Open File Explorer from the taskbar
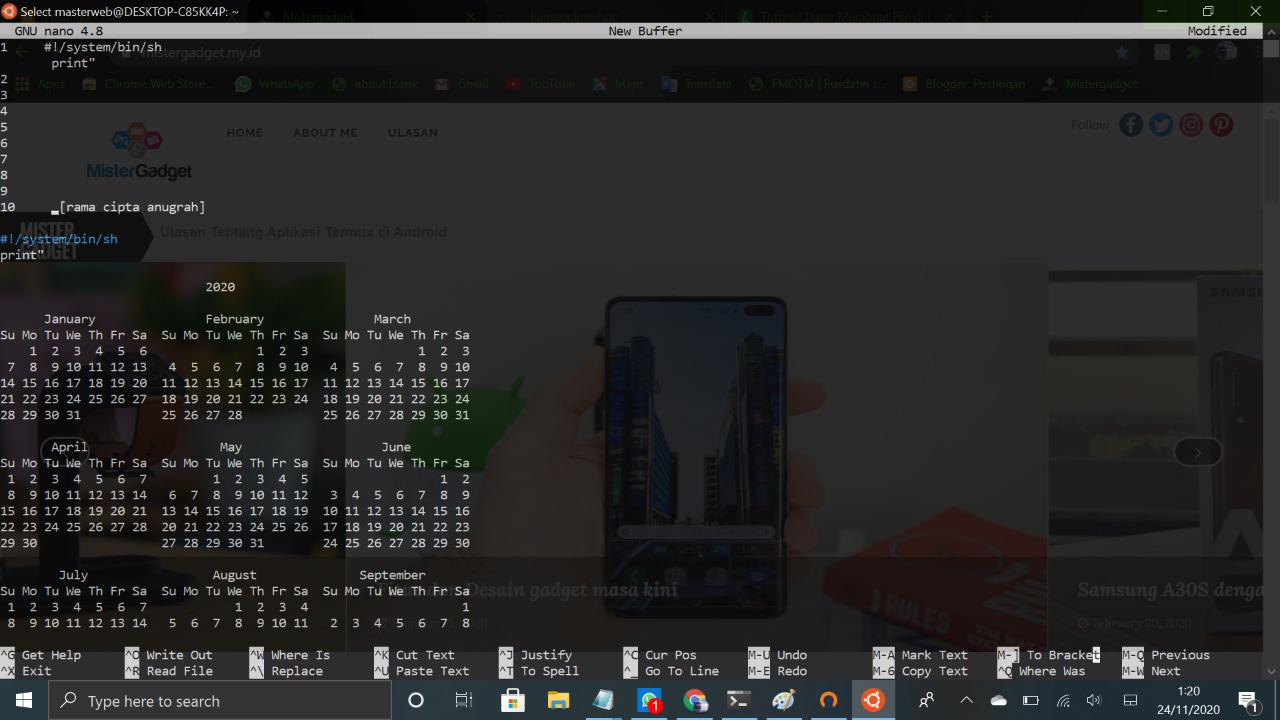1280x720 pixels. tap(558, 700)
